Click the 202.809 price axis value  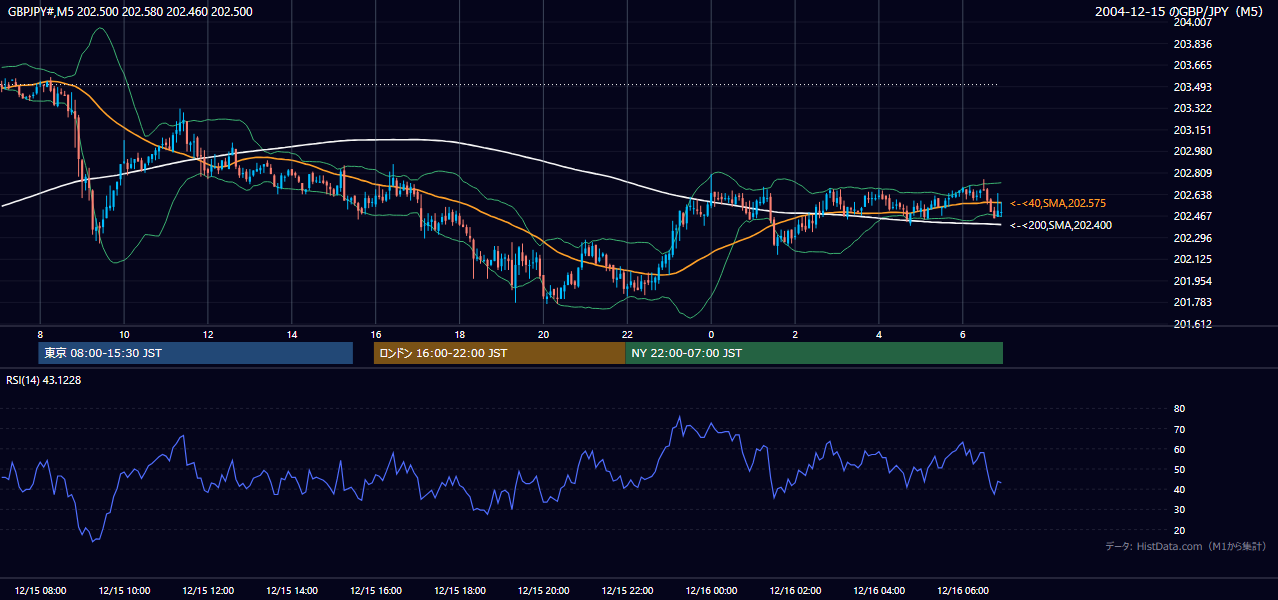(x=1192, y=173)
